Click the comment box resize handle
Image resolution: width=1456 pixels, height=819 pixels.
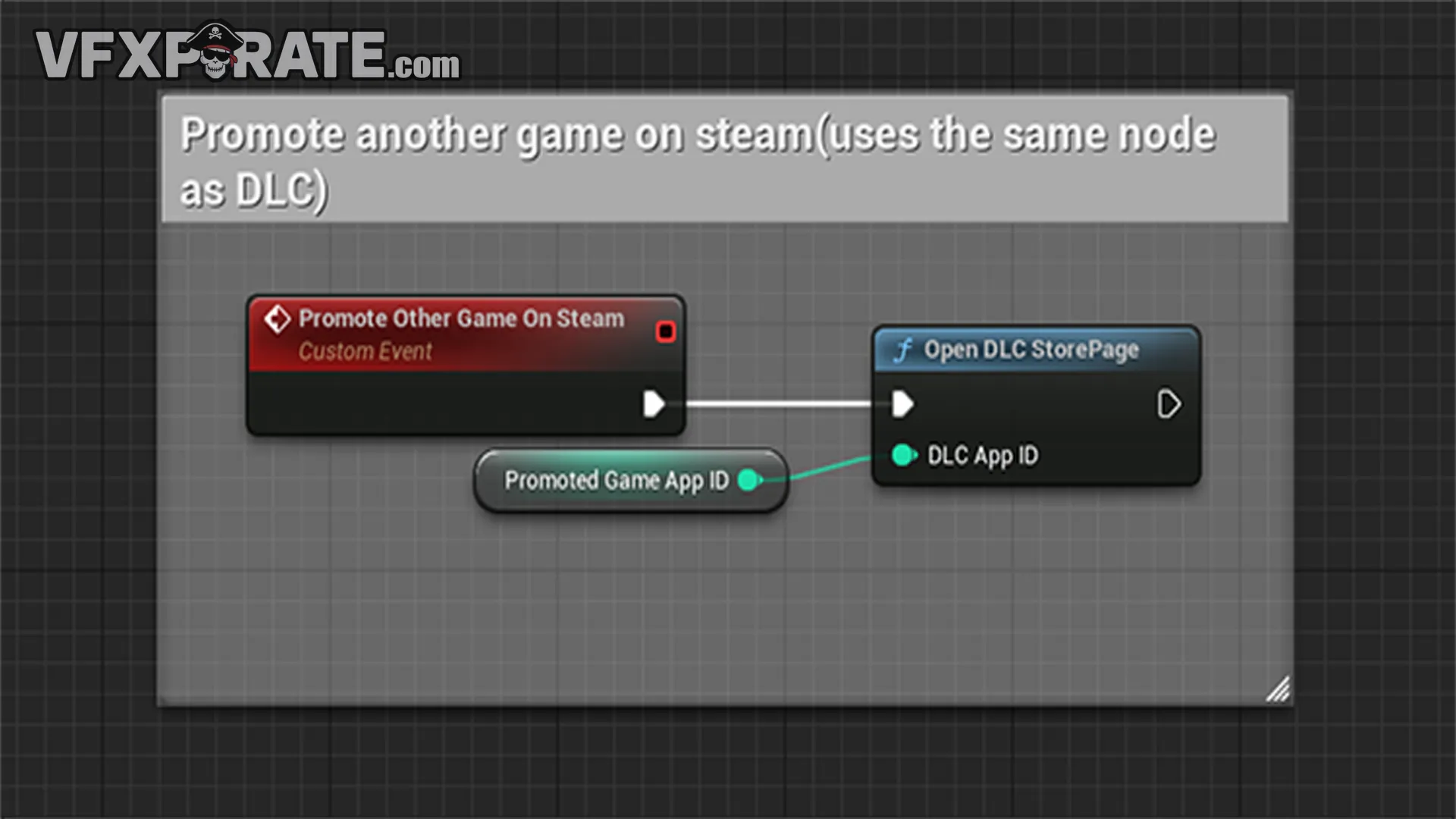coord(1278,689)
